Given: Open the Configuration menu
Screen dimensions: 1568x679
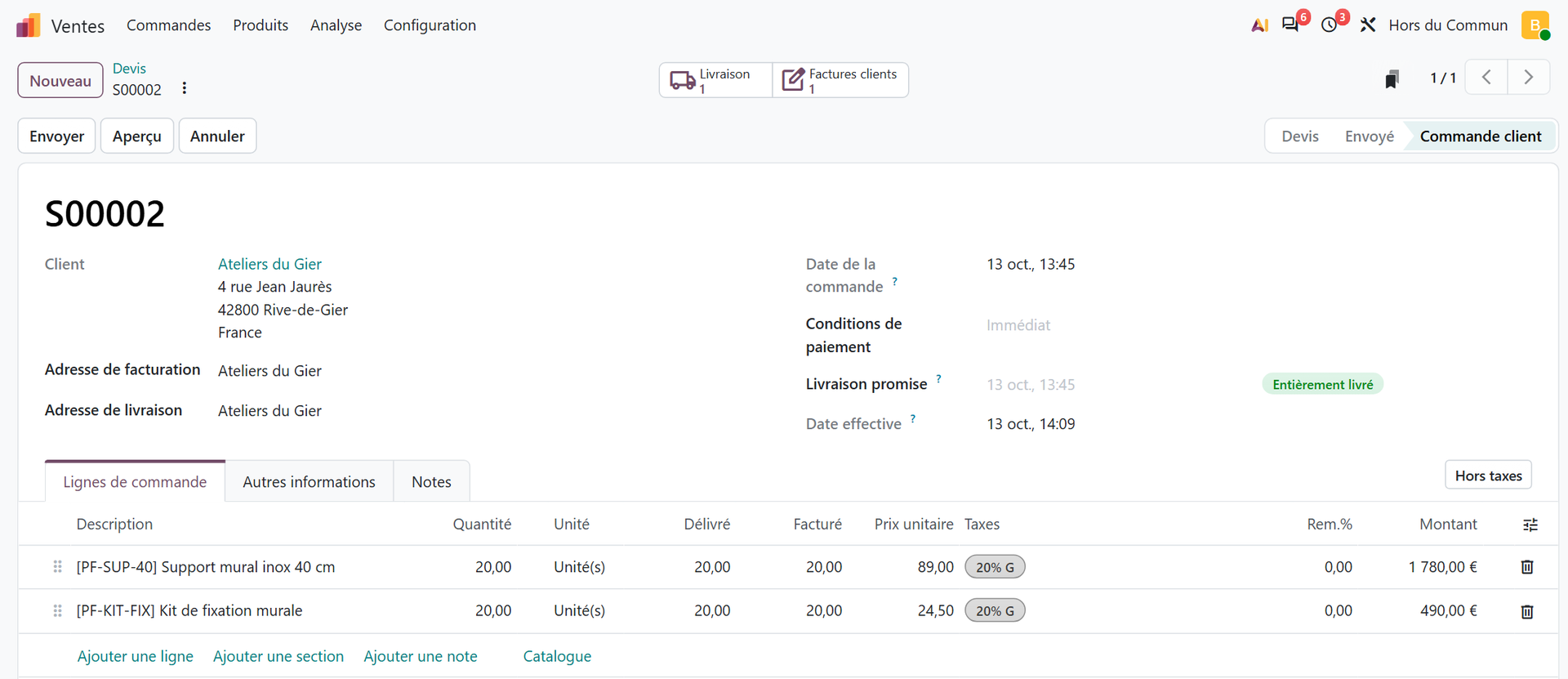Looking at the screenshot, I should 430,25.
